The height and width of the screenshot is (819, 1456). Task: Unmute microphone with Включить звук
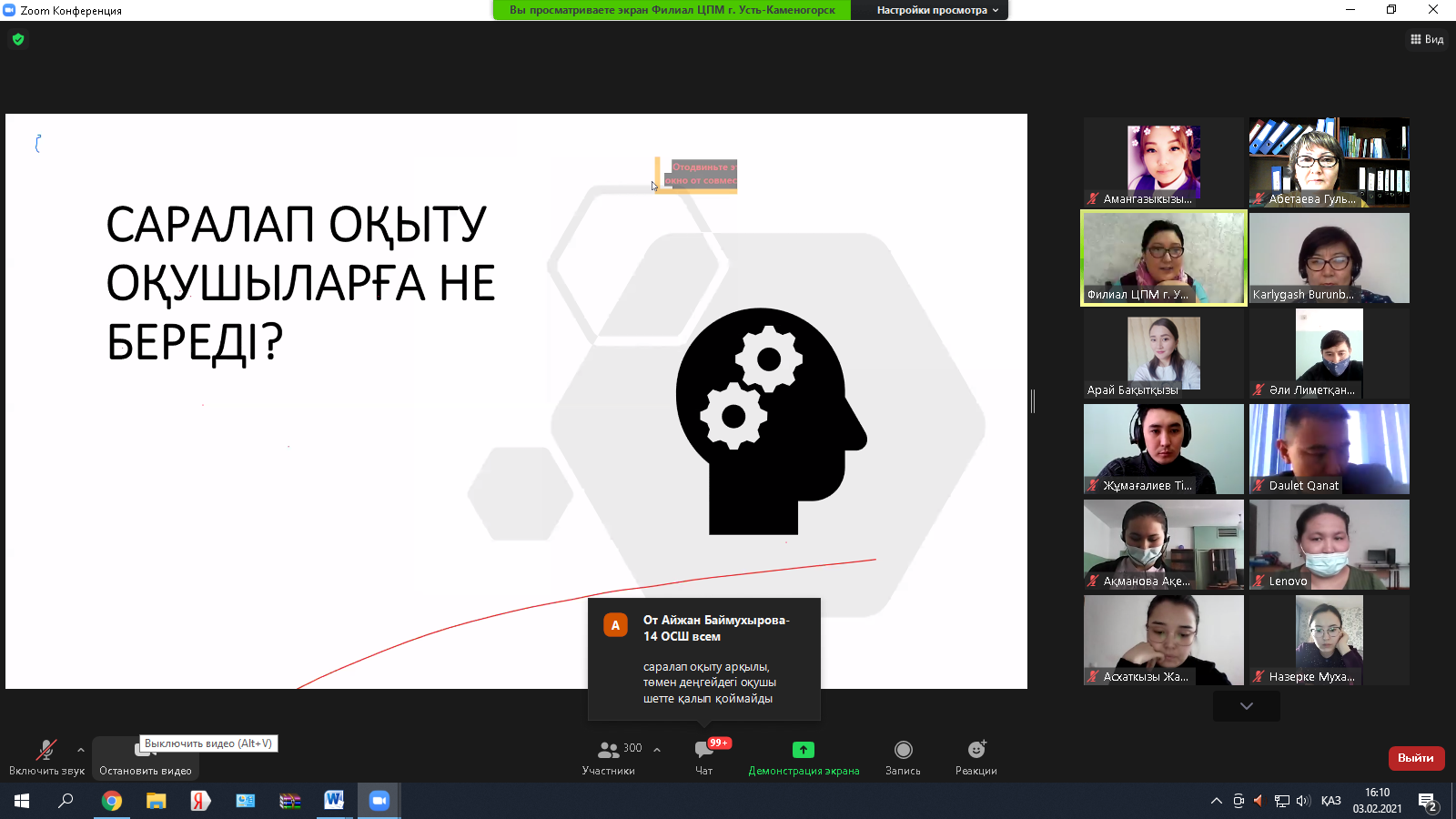[45, 750]
